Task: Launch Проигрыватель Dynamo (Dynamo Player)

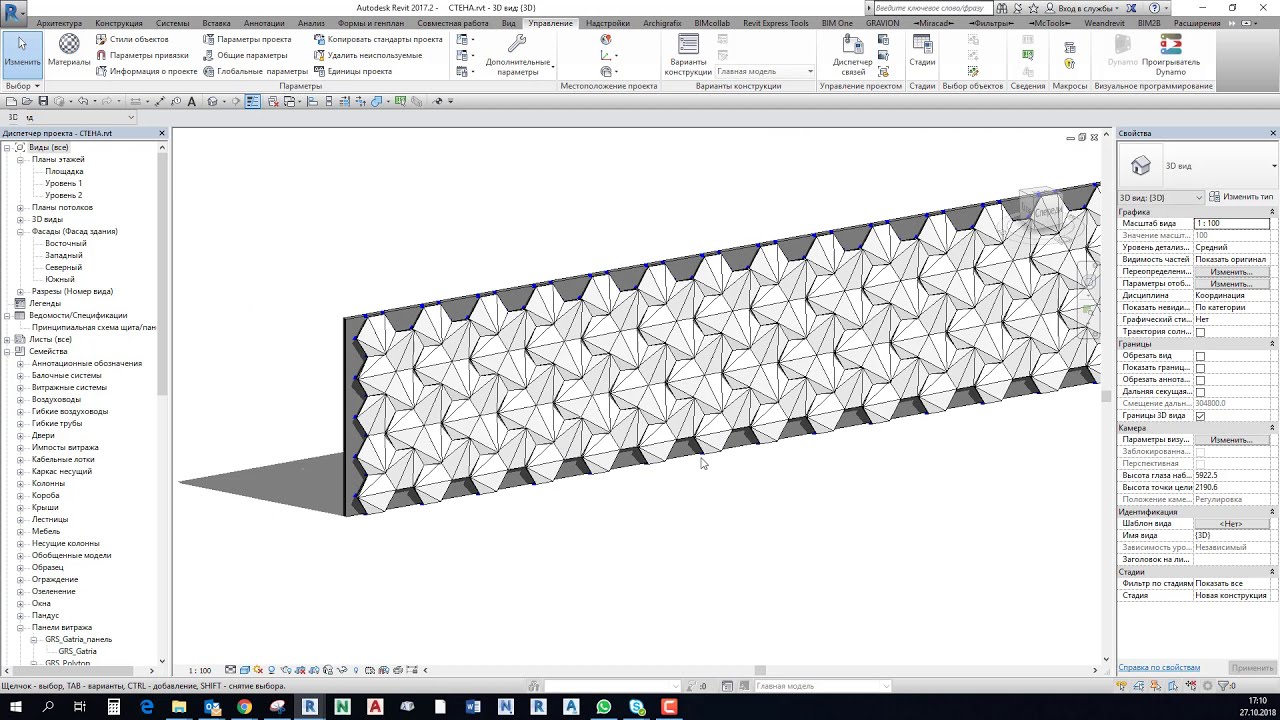Action: pos(1170,54)
